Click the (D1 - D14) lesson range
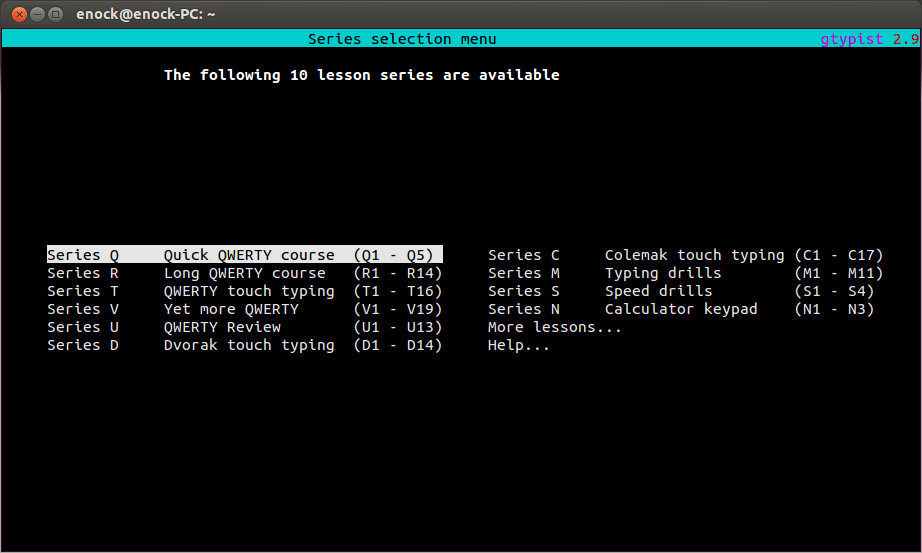 pyautogui.click(x=397, y=345)
